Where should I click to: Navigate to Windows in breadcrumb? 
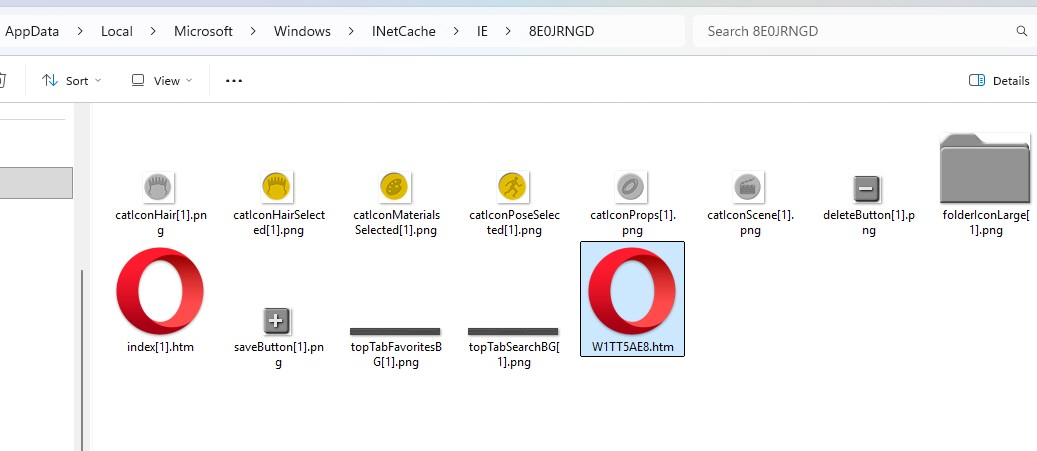(302, 31)
